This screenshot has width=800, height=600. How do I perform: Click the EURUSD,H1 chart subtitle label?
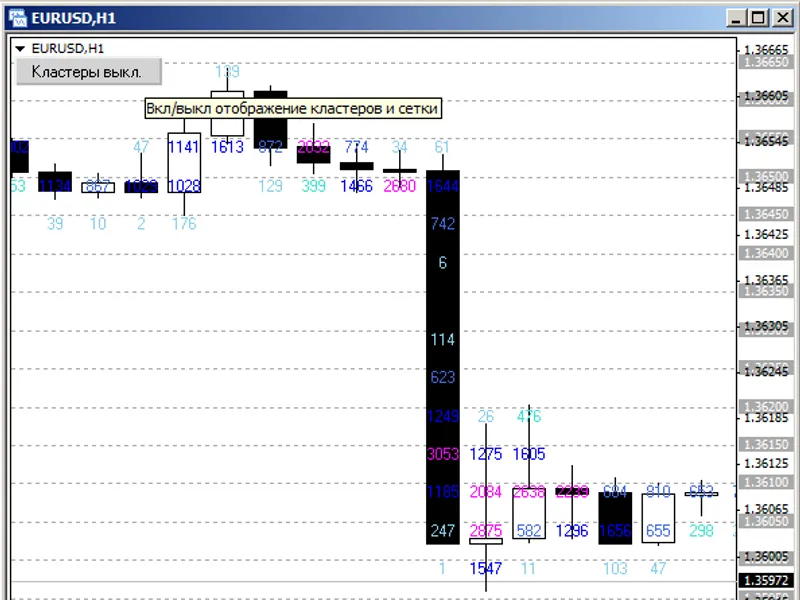[x=67, y=49]
